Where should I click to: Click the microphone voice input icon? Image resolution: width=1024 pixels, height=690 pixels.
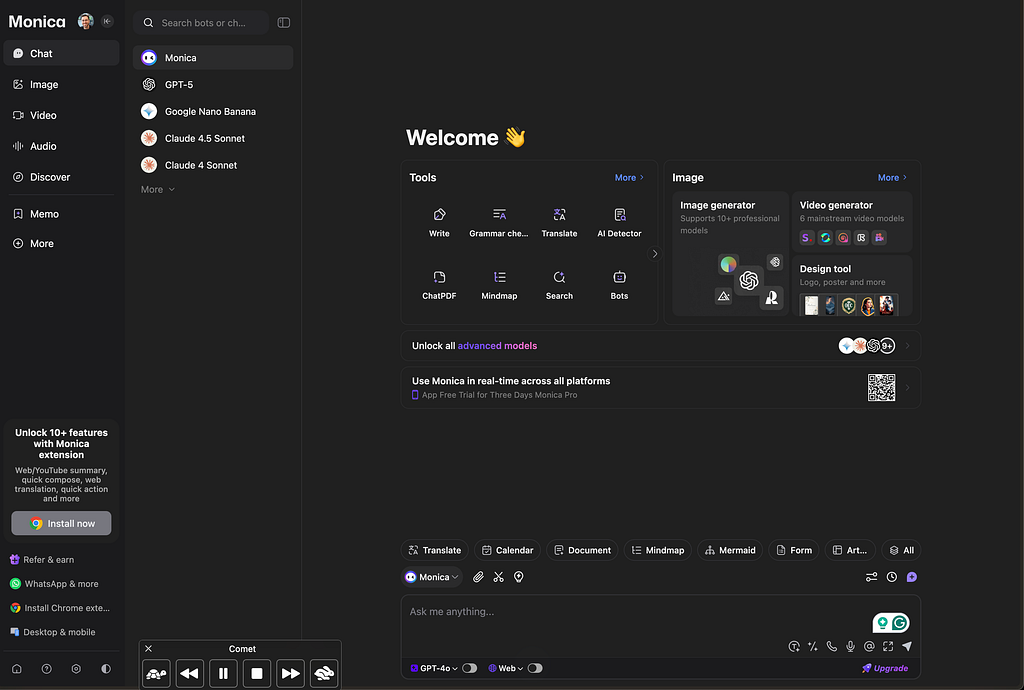click(x=850, y=646)
